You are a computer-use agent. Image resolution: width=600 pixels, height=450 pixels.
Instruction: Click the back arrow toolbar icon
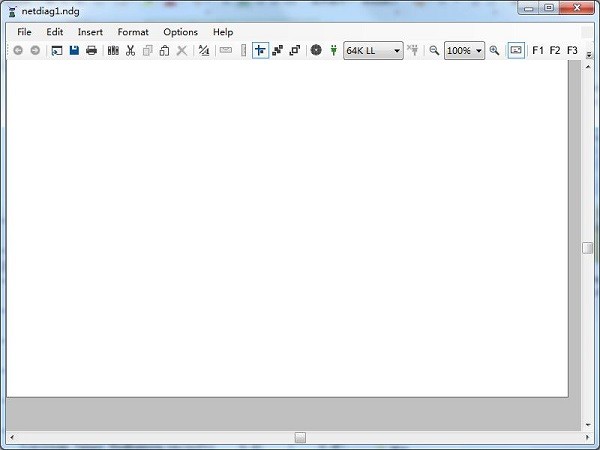18,50
